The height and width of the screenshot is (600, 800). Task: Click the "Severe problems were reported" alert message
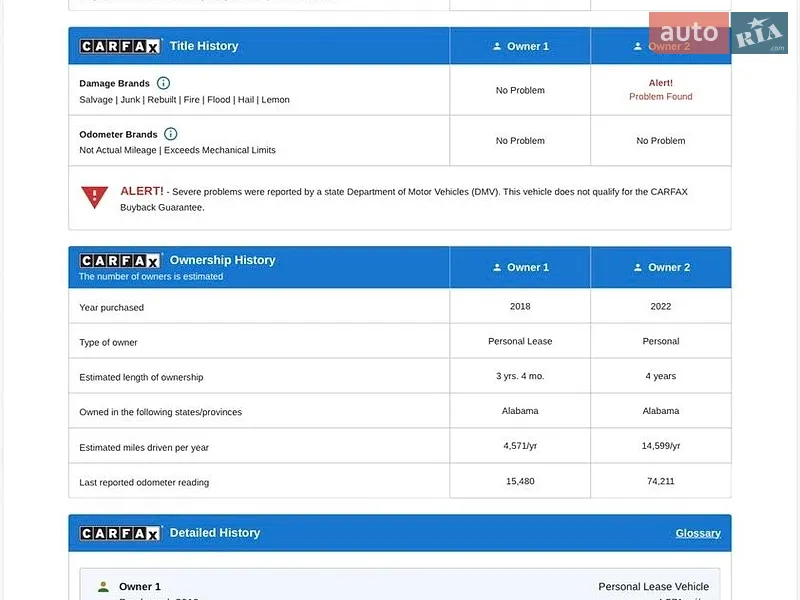click(404, 199)
